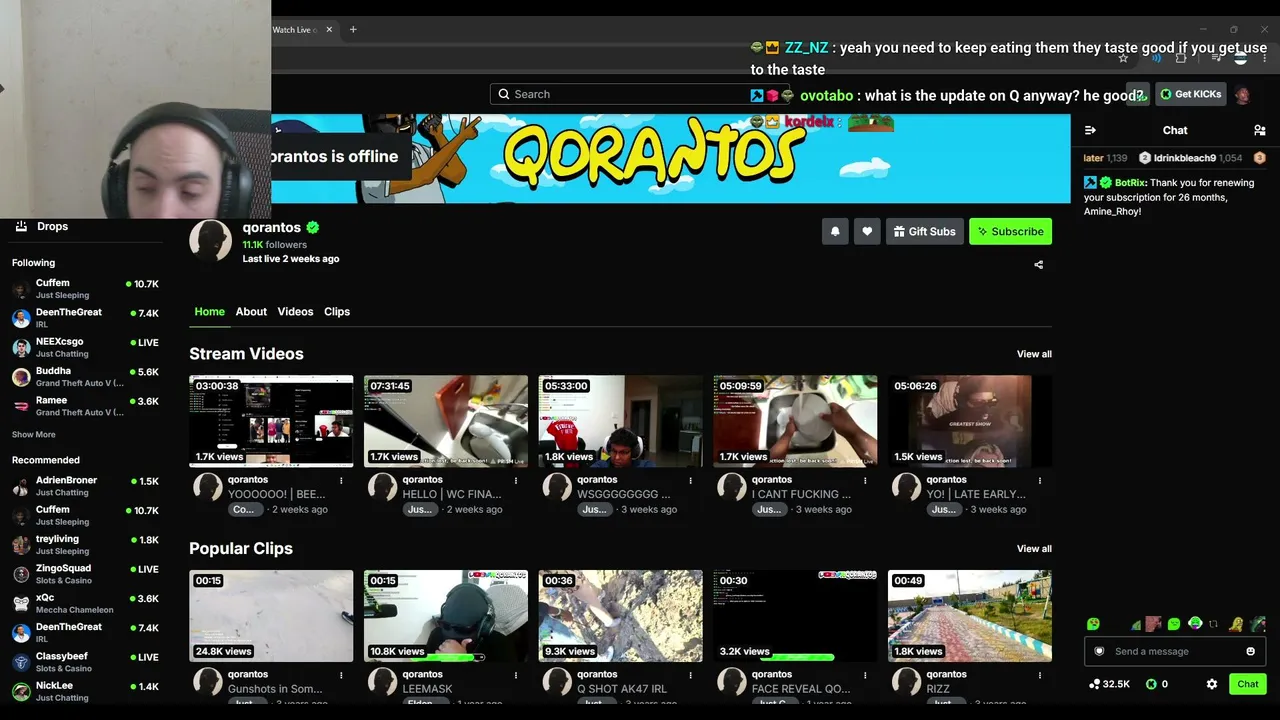1280x720 pixels.
Task: Click the notification bell for qorantos
Action: [x=835, y=231]
